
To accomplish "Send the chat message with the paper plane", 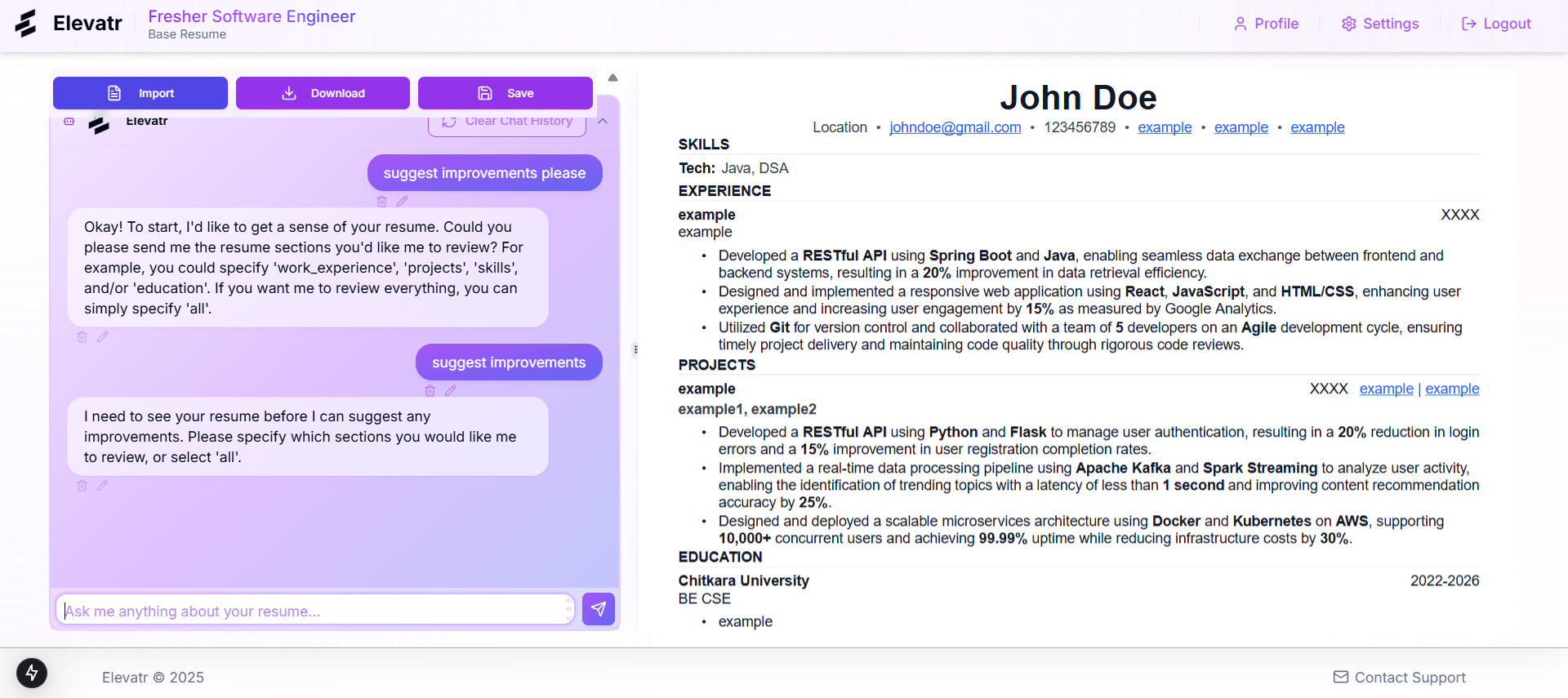I will pos(599,609).
